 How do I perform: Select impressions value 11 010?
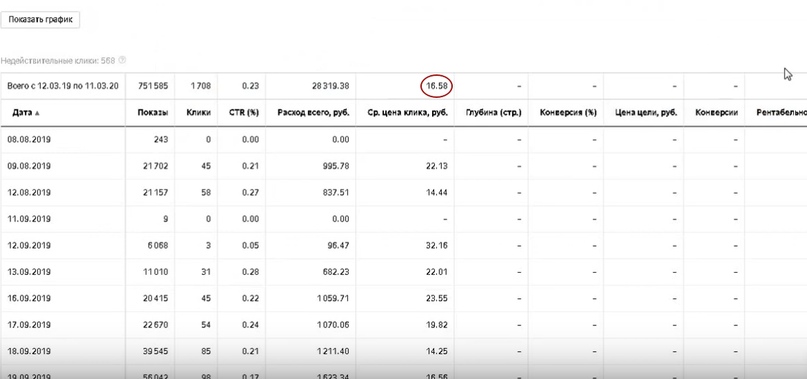click(x=155, y=272)
